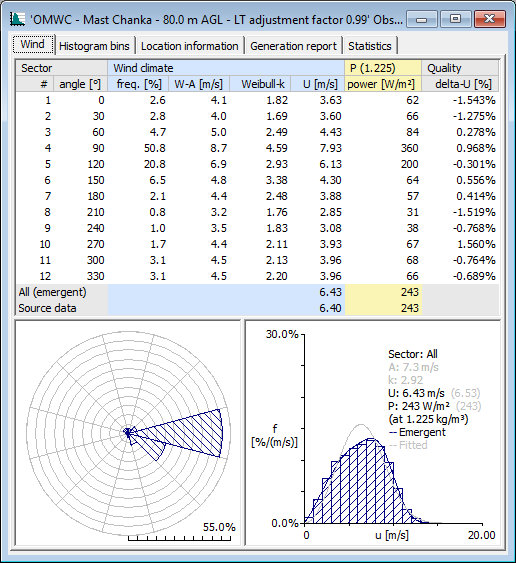
Task: Select sector 4 power value 360
Action: point(409,148)
